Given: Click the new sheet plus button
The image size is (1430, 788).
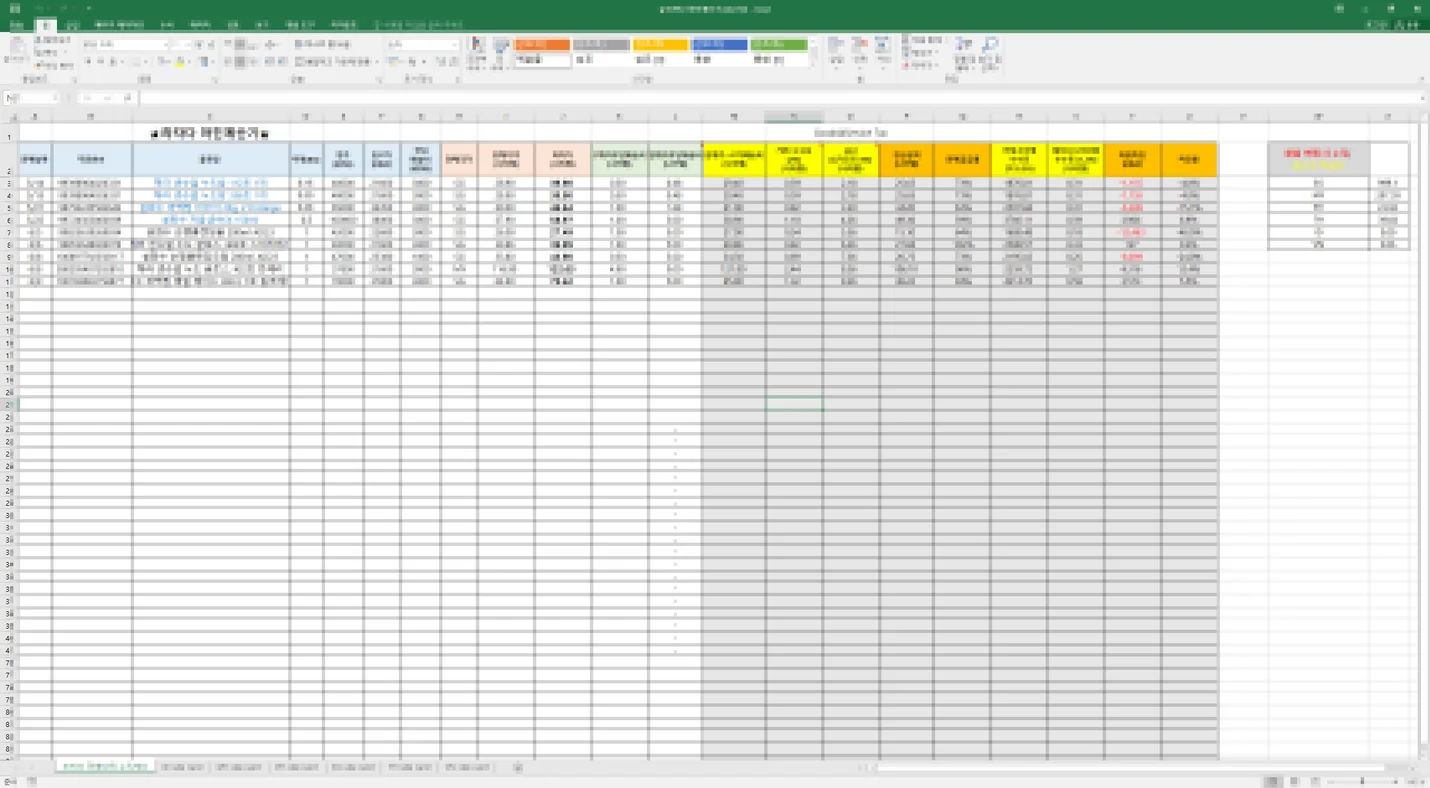Looking at the screenshot, I should coord(517,767).
